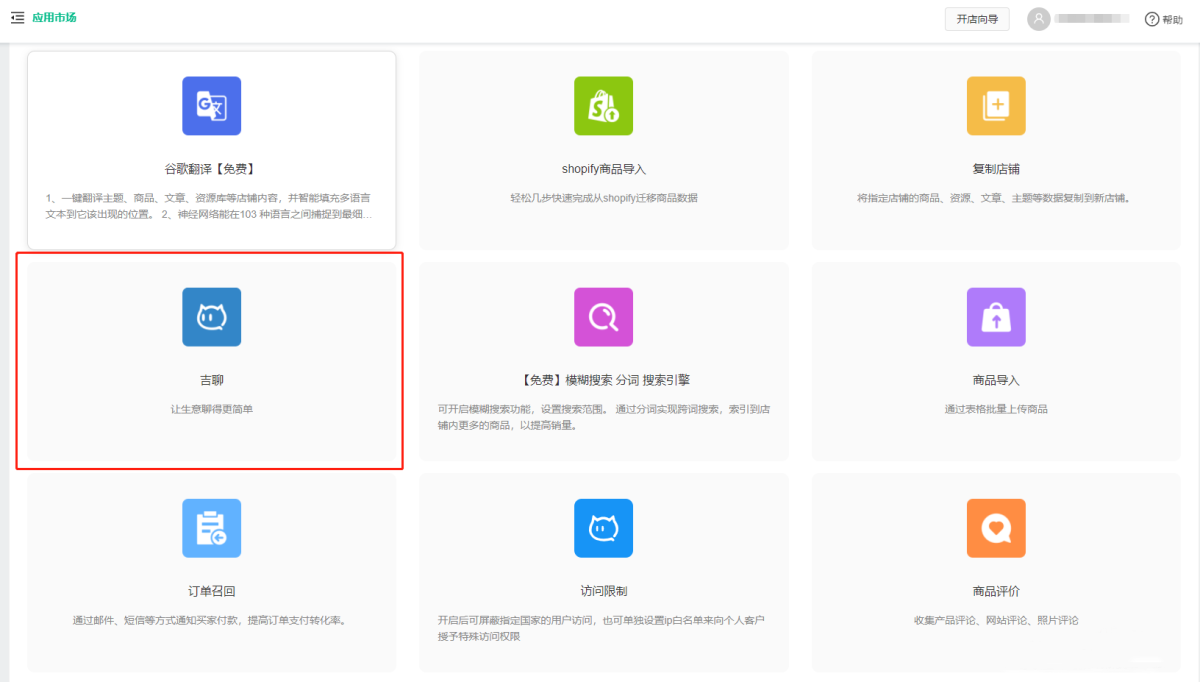Open the 帮助 help link
The width and height of the screenshot is (1200, 682).
[x=1164, y=19]
